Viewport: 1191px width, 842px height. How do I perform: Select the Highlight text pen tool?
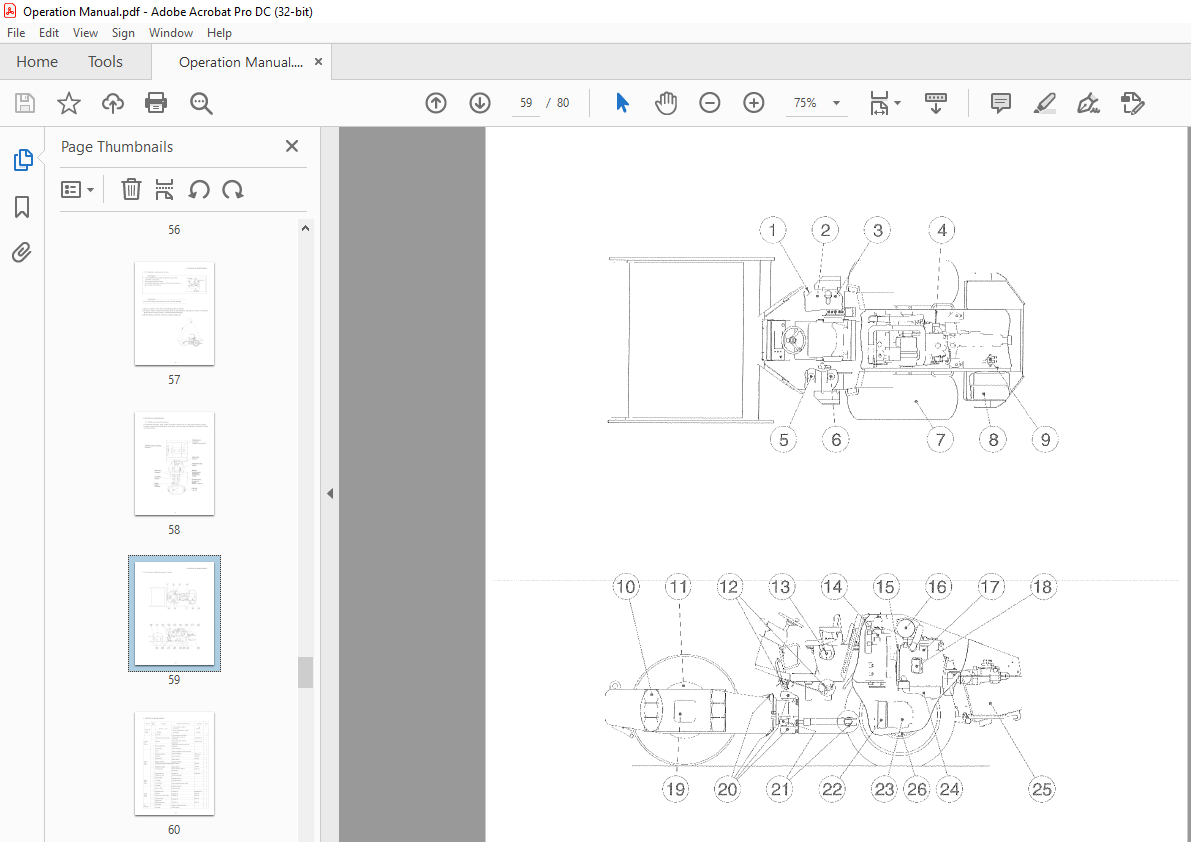coord(1045,103)
